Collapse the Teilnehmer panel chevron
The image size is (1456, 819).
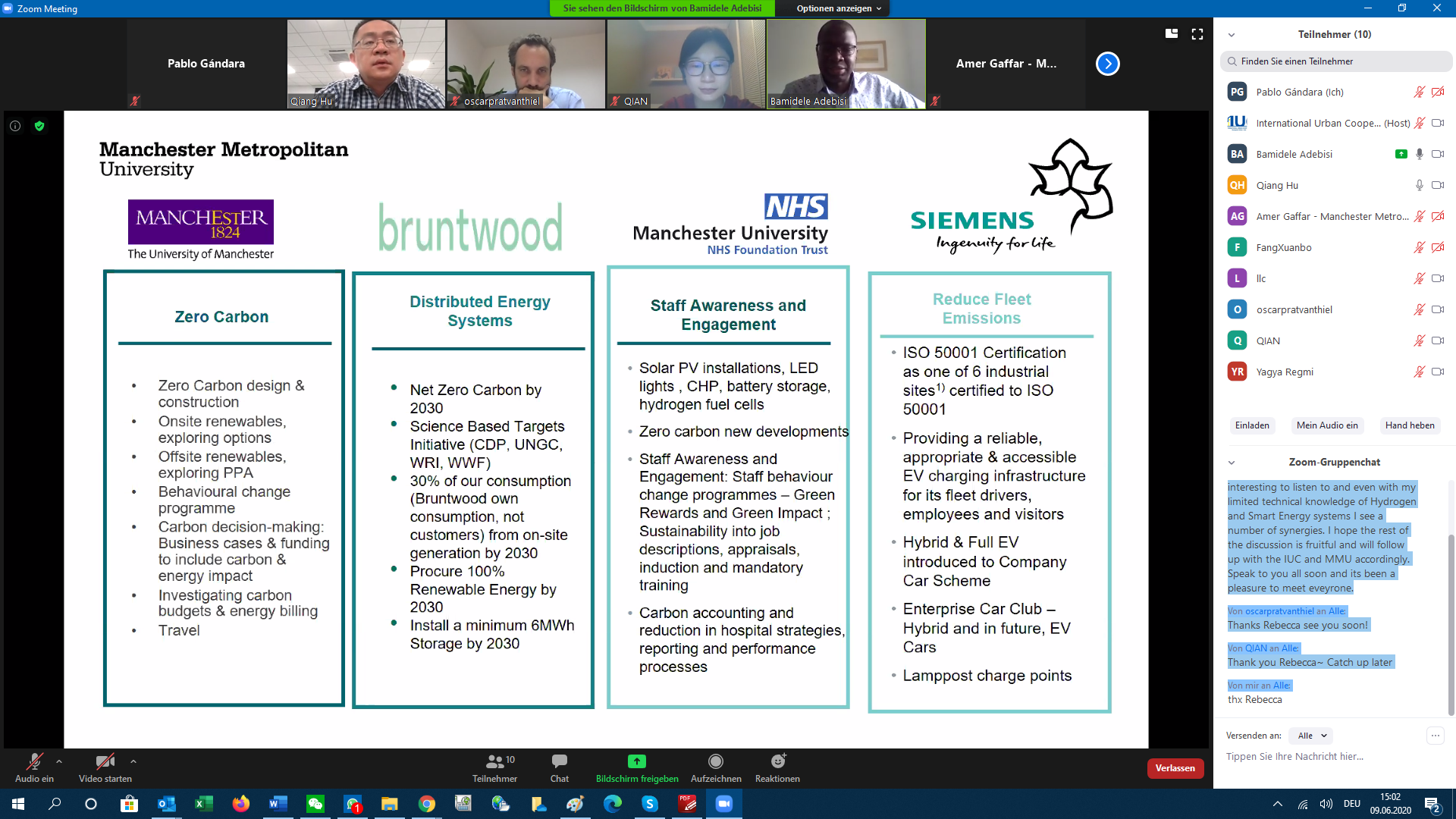click(1232, 35)
